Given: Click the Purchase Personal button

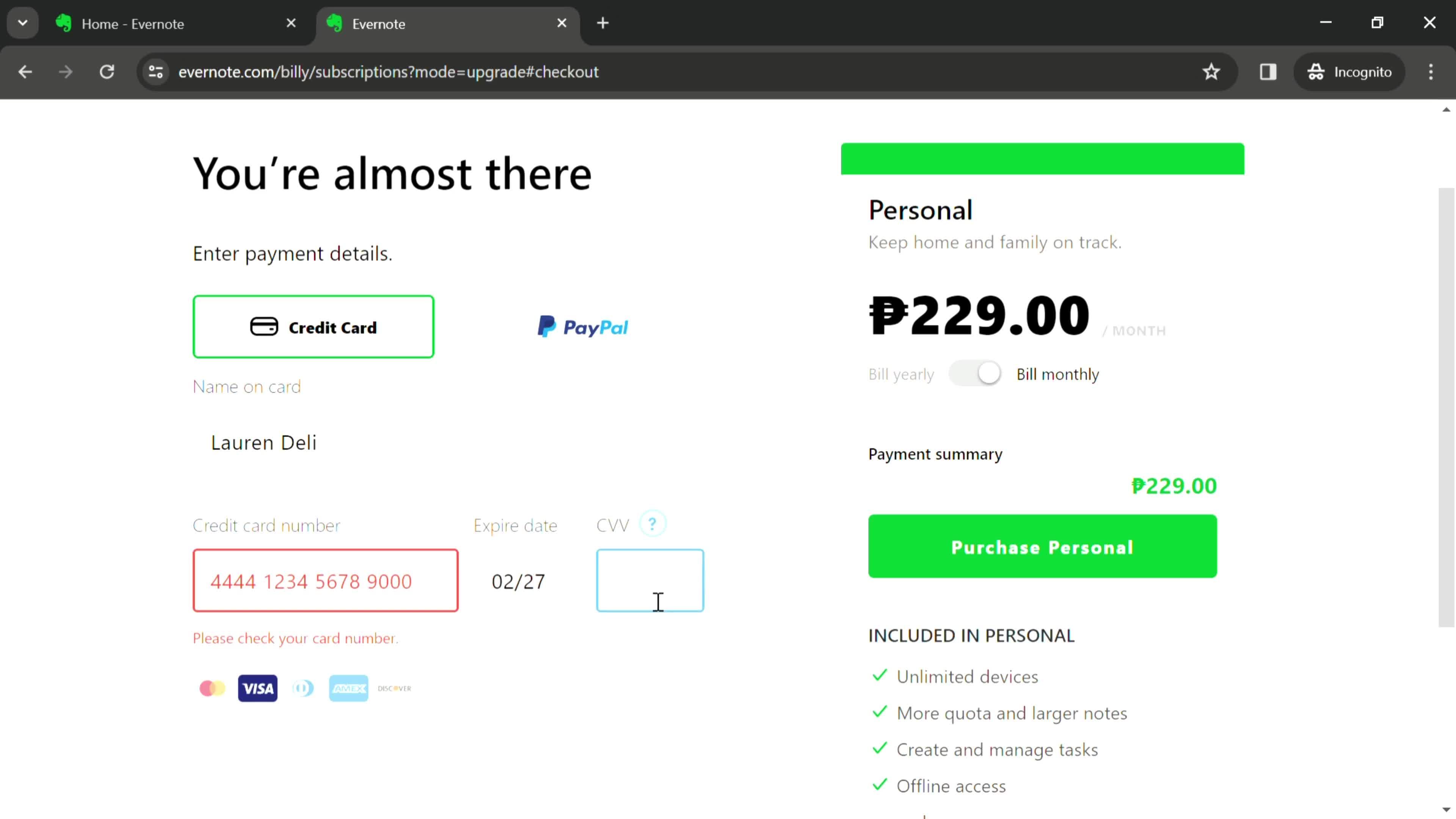Looking at the screenshot, I should [1043, 547].
